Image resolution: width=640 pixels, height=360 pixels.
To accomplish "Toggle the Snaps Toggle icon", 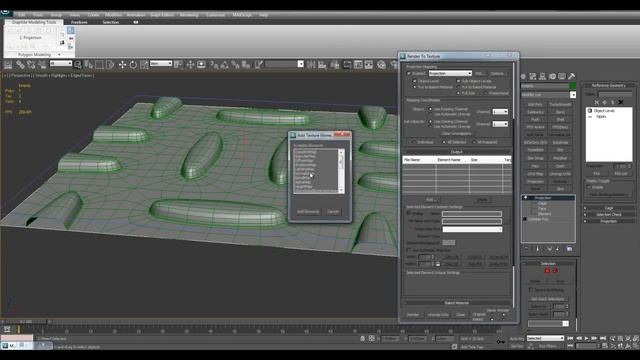I will [x=214, y=64].
